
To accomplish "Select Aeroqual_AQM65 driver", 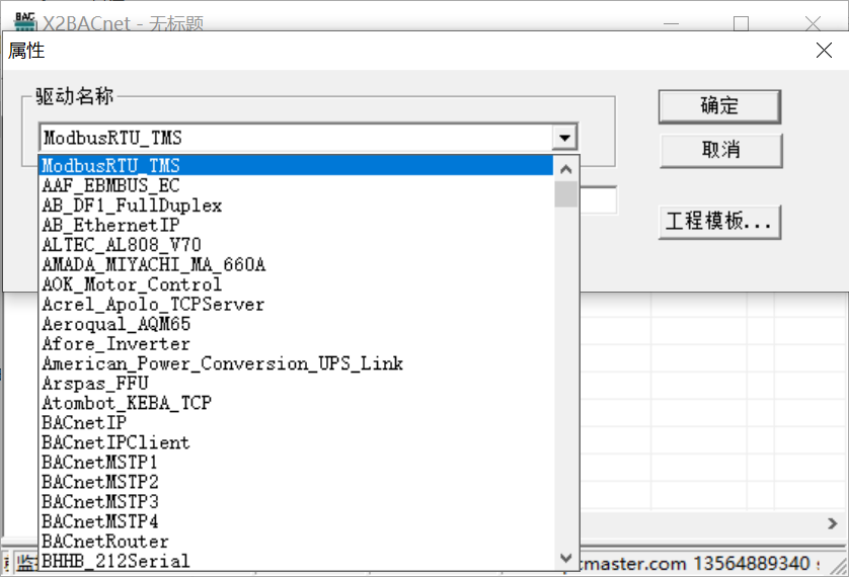I will pyautogui.click(x=296, y=324).
